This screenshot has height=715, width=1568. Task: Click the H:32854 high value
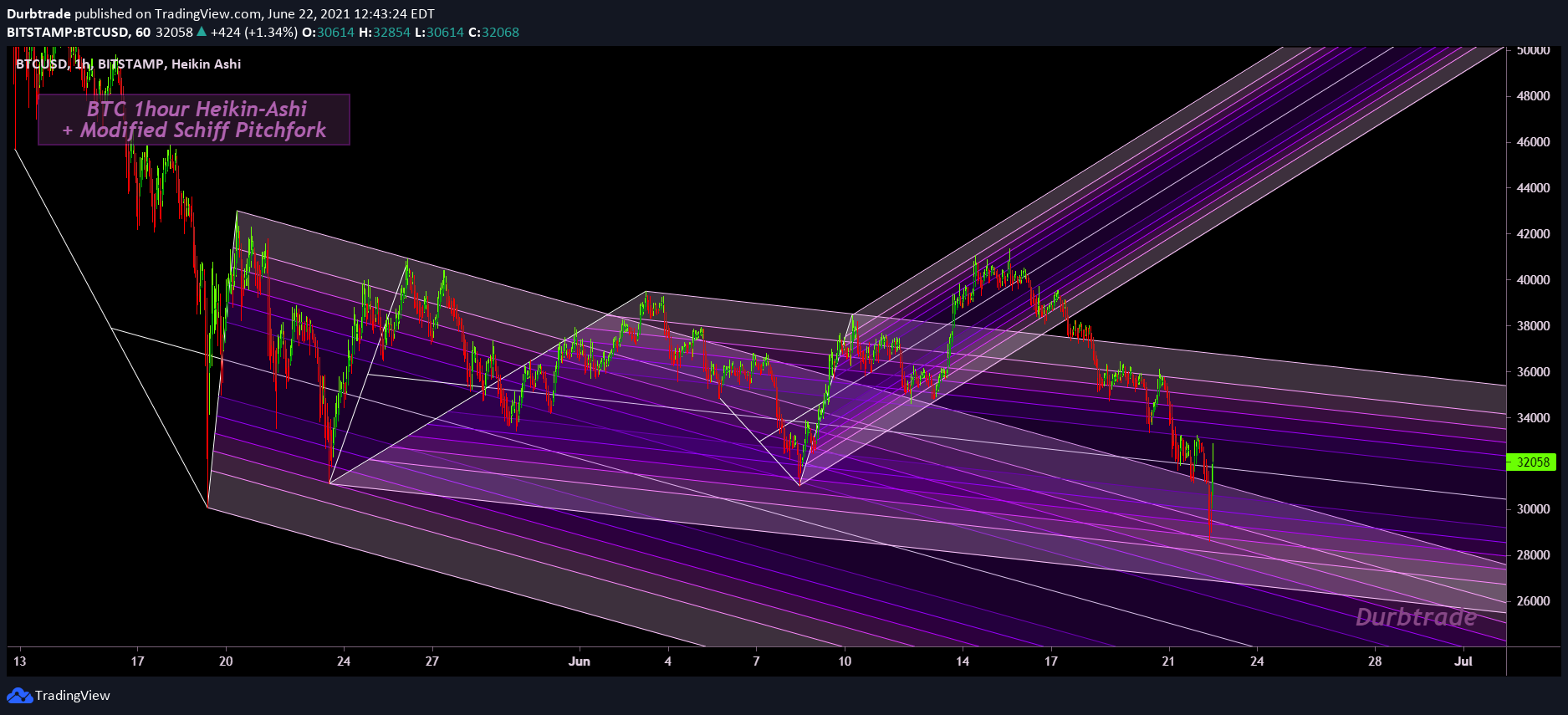click(x=385, y=33)
